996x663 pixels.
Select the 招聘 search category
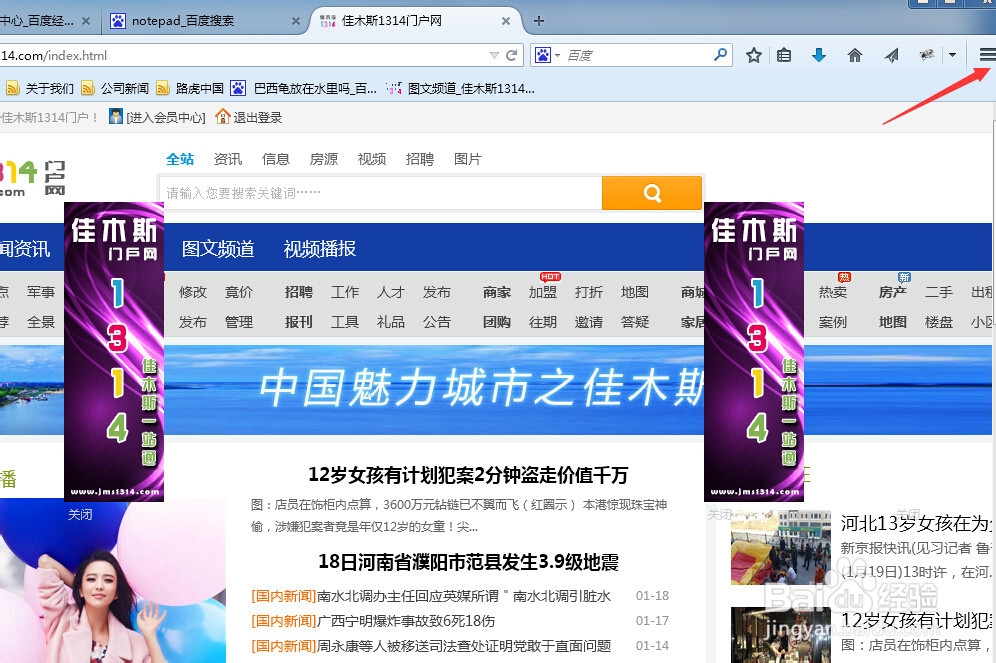(420, 159)
